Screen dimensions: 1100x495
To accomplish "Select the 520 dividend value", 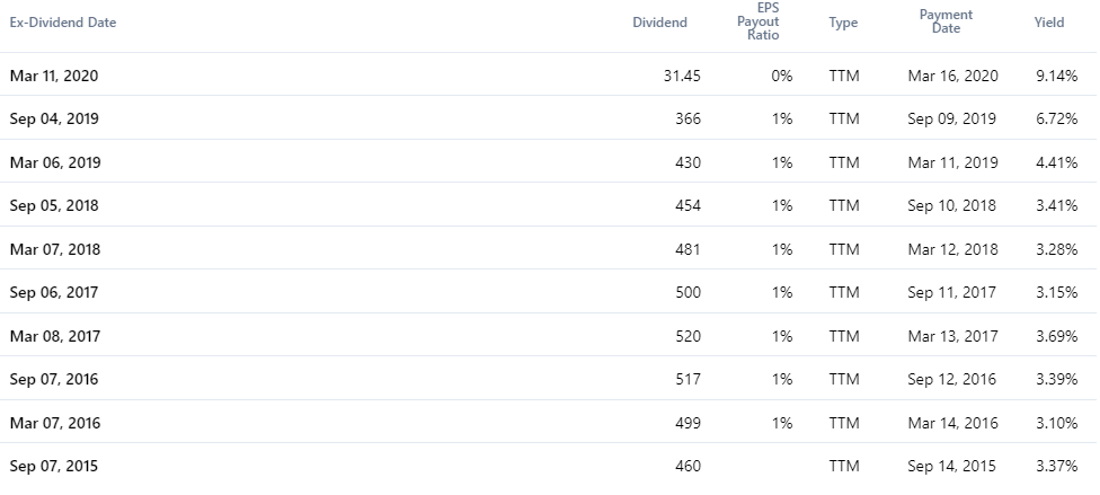I will point(688,336).
